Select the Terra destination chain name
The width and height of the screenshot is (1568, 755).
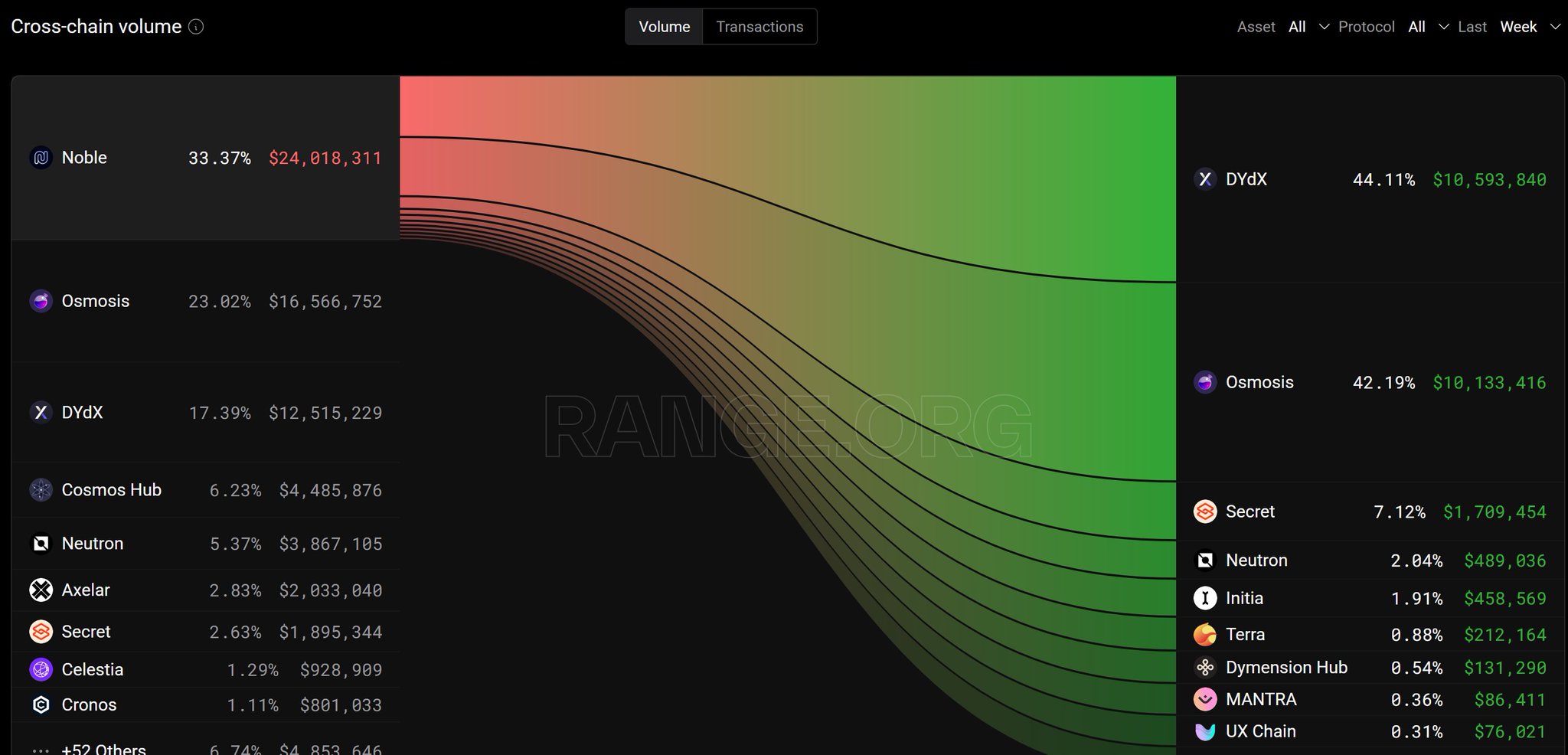(1245, 634)
